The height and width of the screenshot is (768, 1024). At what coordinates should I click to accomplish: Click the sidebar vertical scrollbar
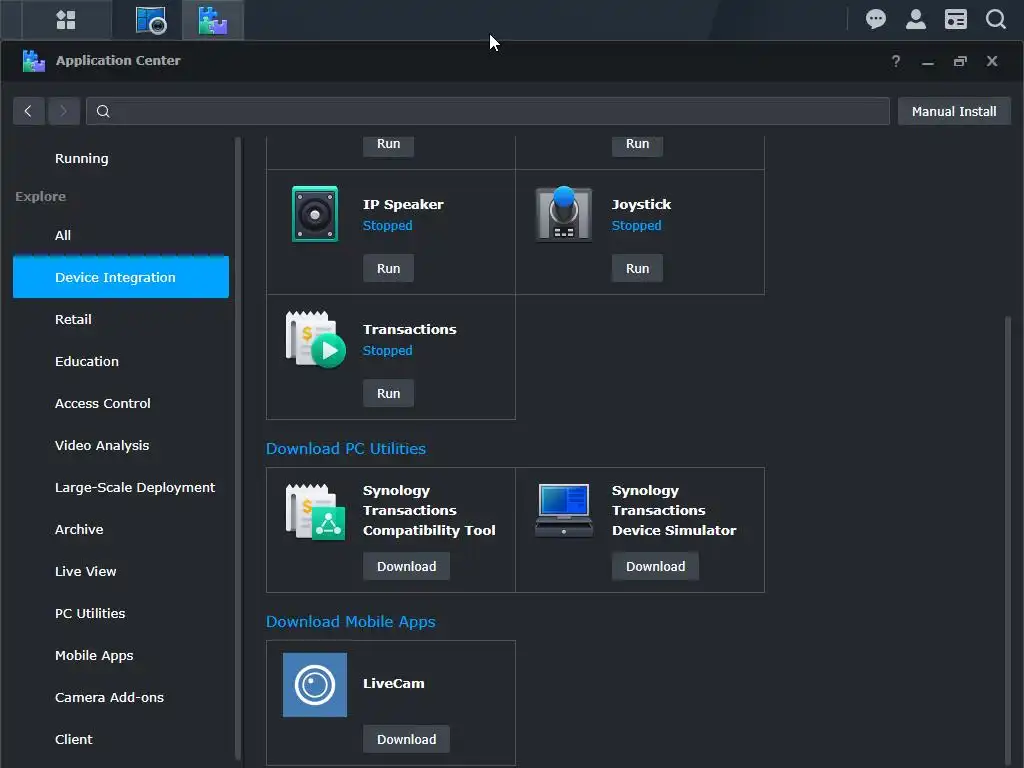(x=238, y=447)
